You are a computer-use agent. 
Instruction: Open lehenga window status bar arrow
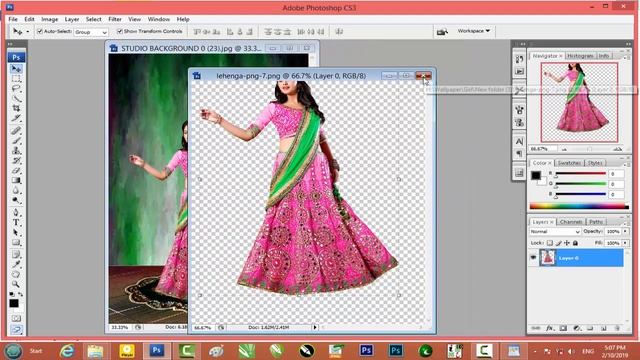pos(315,327)
